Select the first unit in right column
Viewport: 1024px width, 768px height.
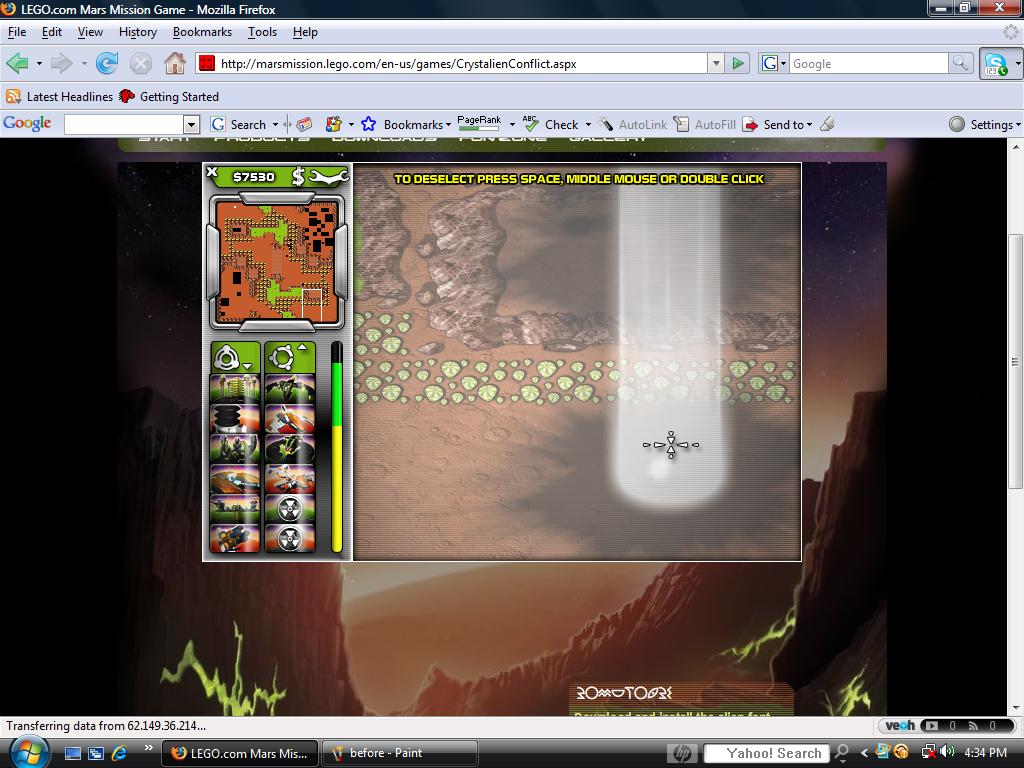point(290,389)
